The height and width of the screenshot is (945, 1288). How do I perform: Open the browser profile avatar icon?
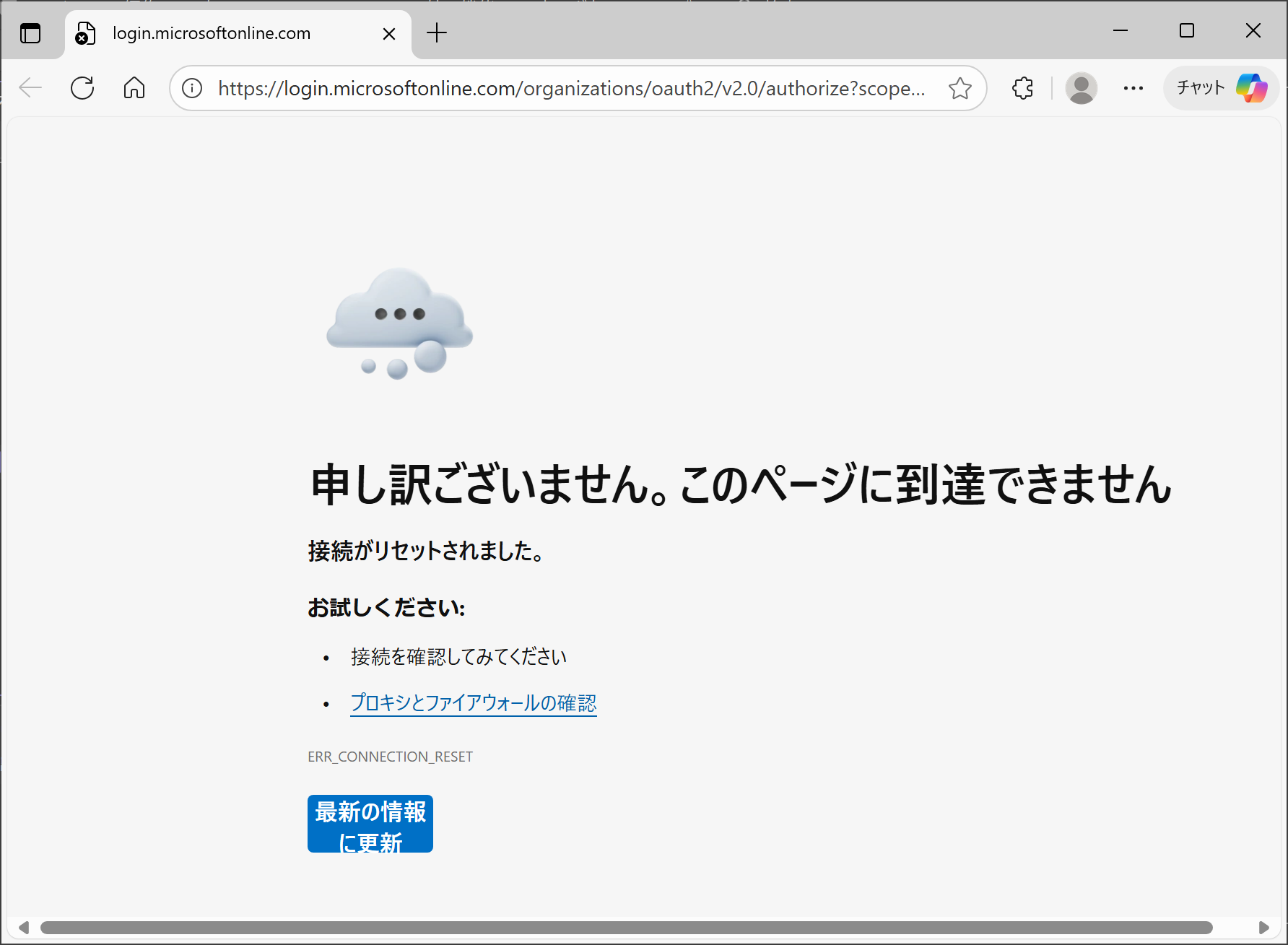coord(1081,87)
